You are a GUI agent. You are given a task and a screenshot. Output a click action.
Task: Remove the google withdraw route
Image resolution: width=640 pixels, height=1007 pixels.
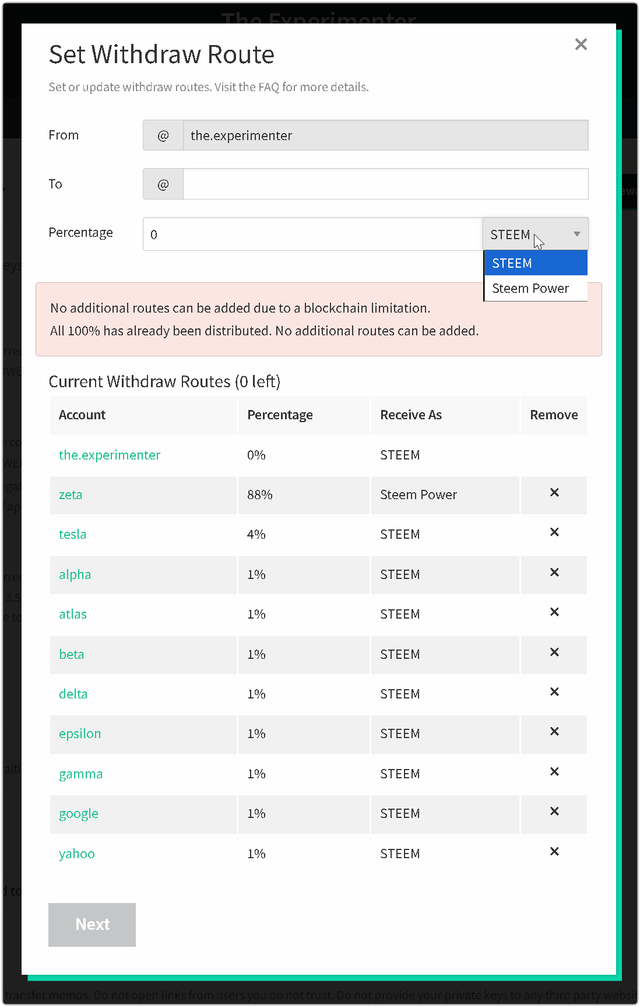click(x=554, y=813)
